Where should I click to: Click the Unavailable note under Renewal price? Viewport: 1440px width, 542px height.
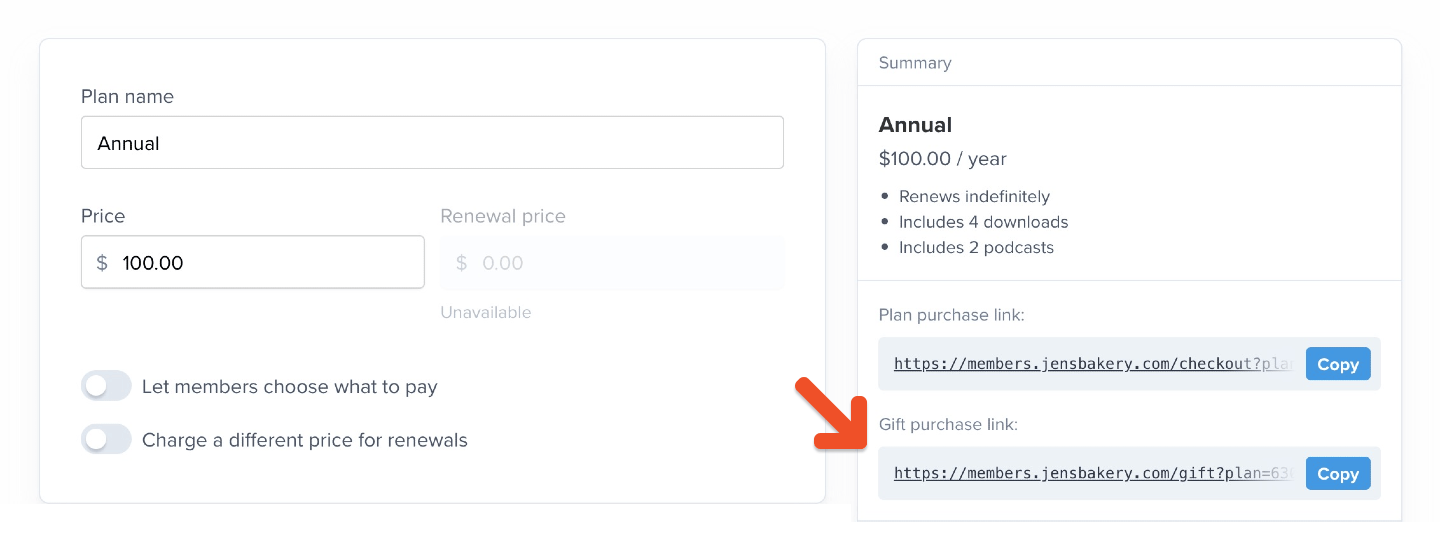485,312
